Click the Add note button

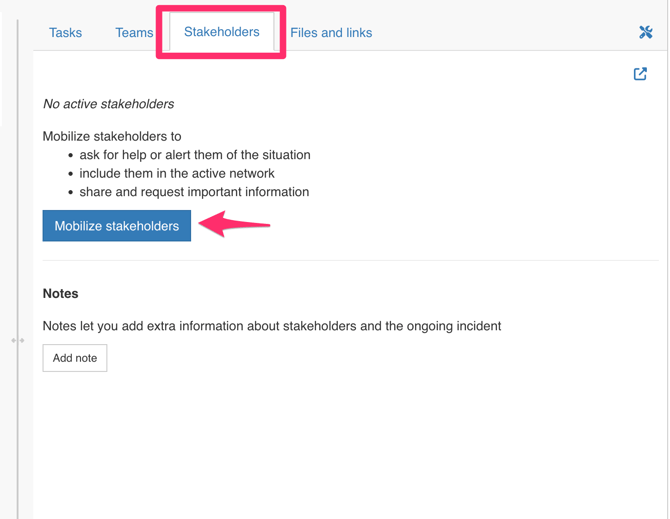click(75, 358)
